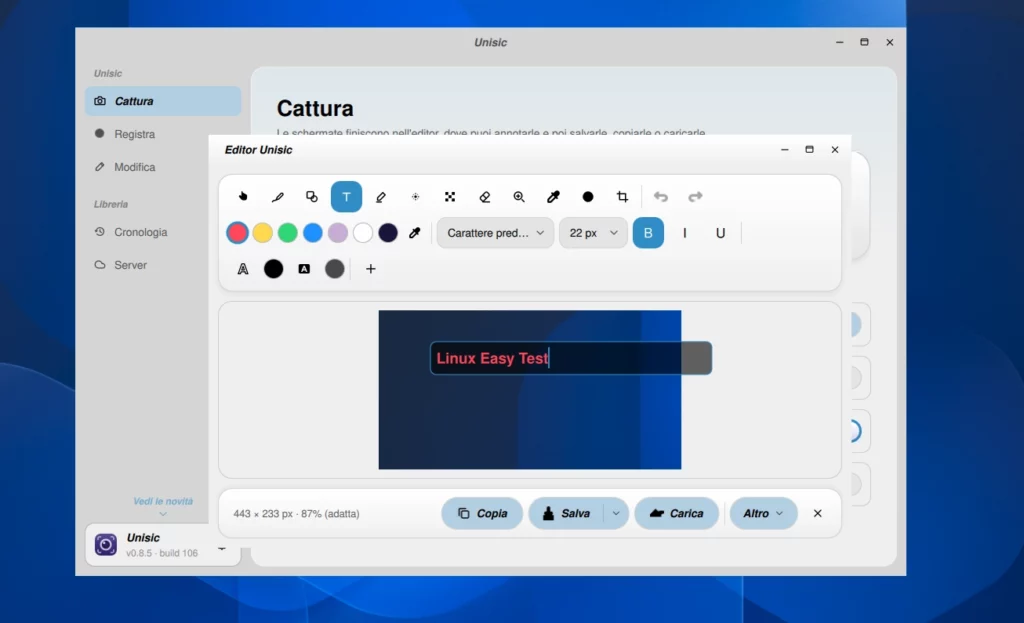
Task: Click into the Linux Easy Test text box
Action: pos(571,358)
